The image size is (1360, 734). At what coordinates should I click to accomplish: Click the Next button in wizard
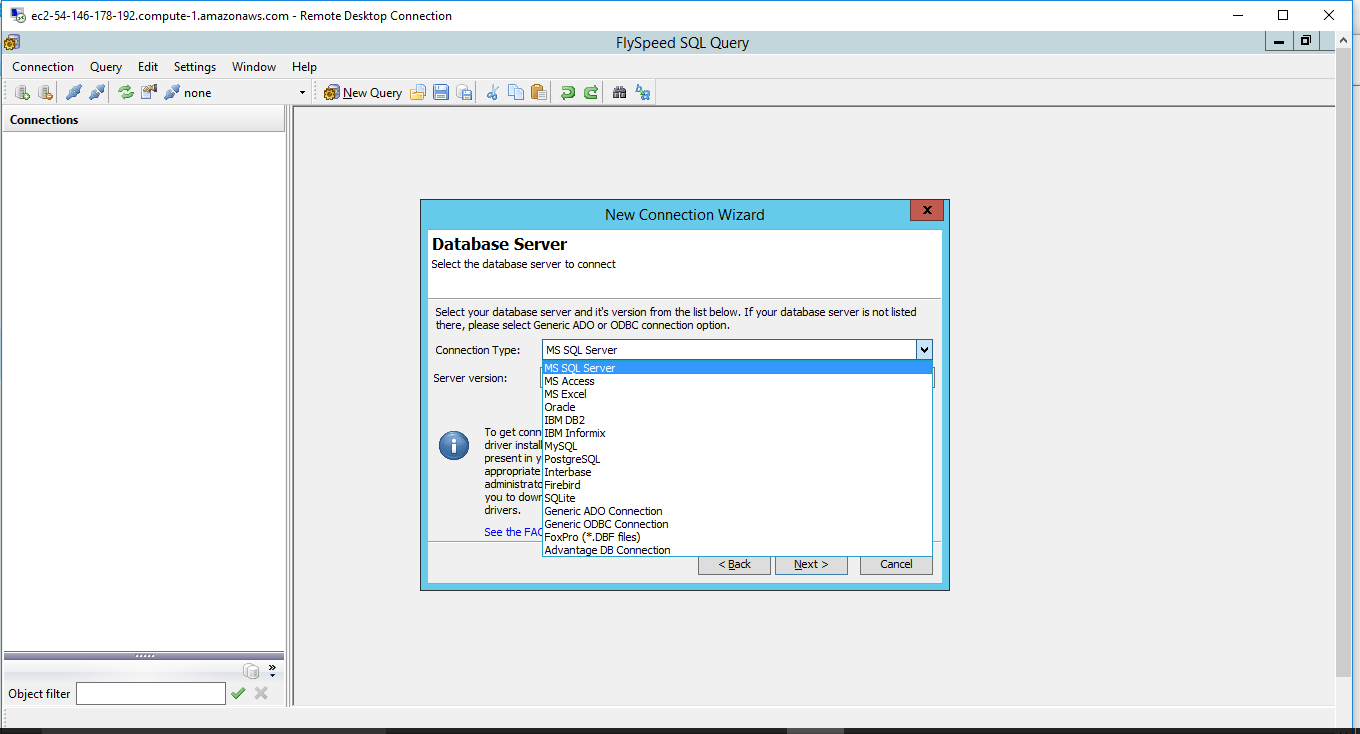(811, 564)
